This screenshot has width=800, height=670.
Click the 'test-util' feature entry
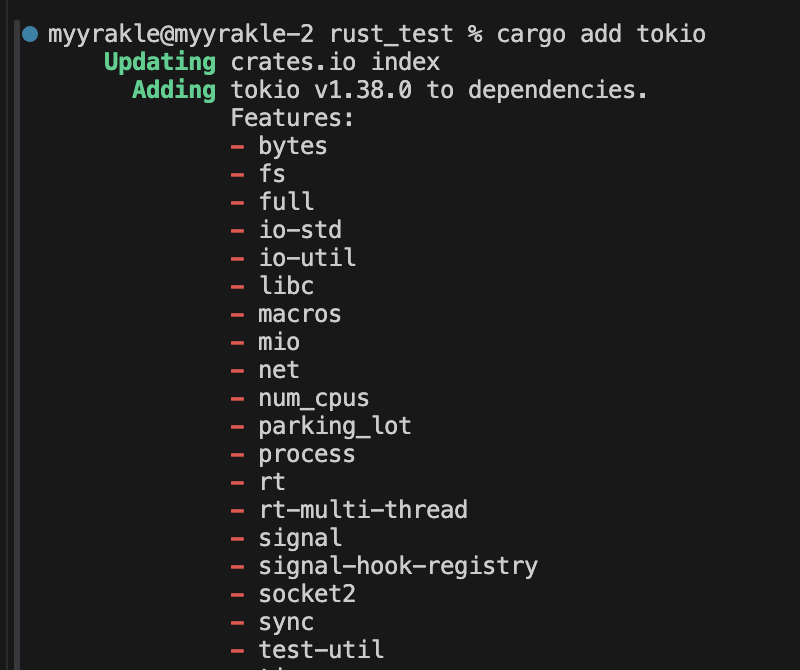[x=321, y=650]
